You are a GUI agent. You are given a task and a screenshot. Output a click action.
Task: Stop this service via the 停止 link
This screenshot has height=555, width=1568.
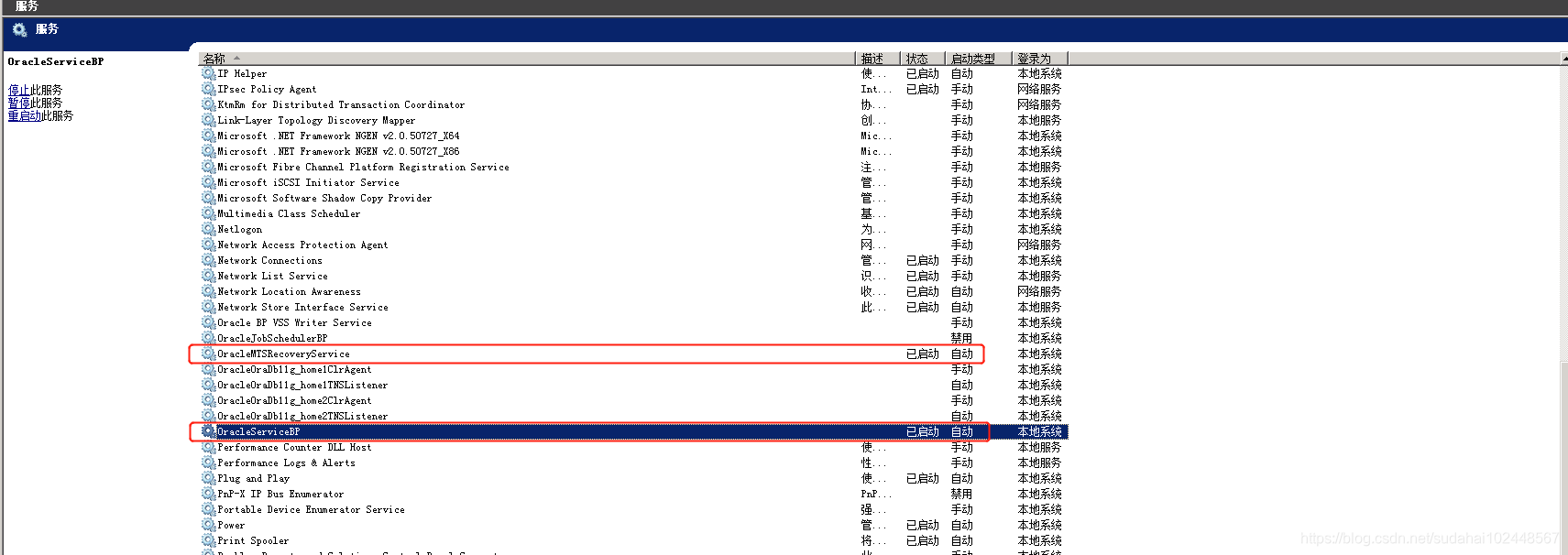pos(19,90)
